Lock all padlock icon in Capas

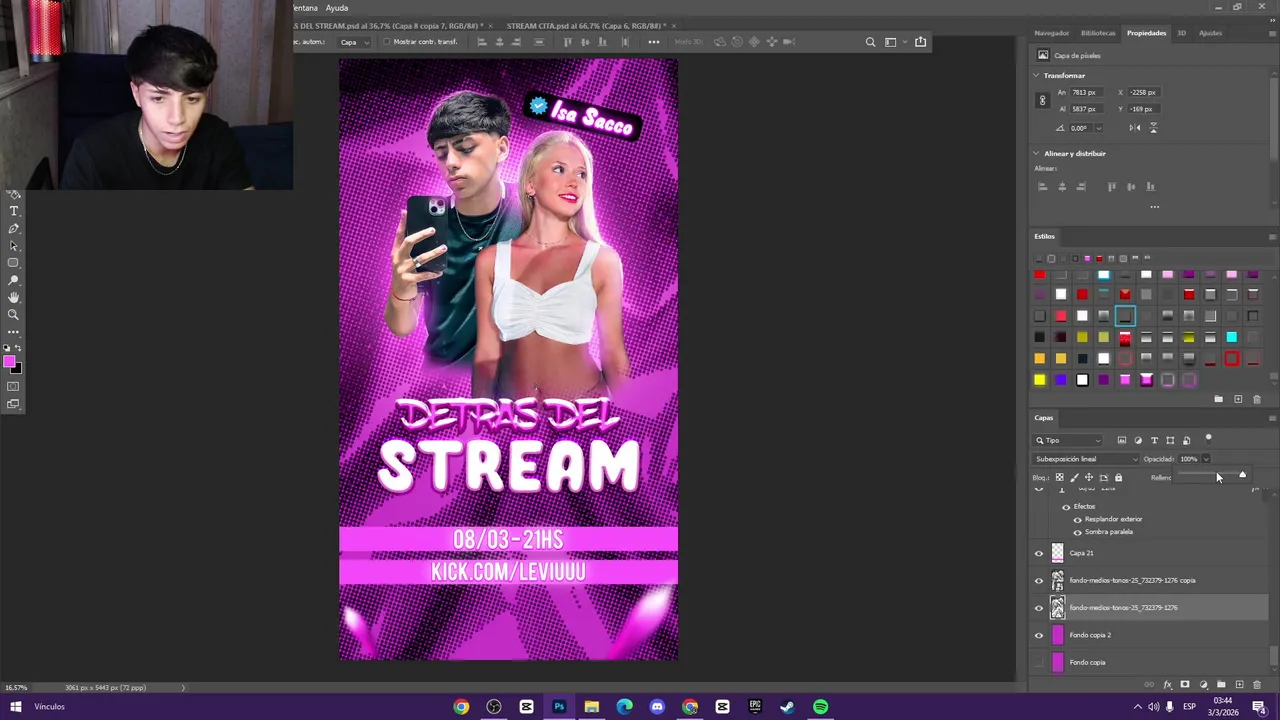[x=1118, y=477]
